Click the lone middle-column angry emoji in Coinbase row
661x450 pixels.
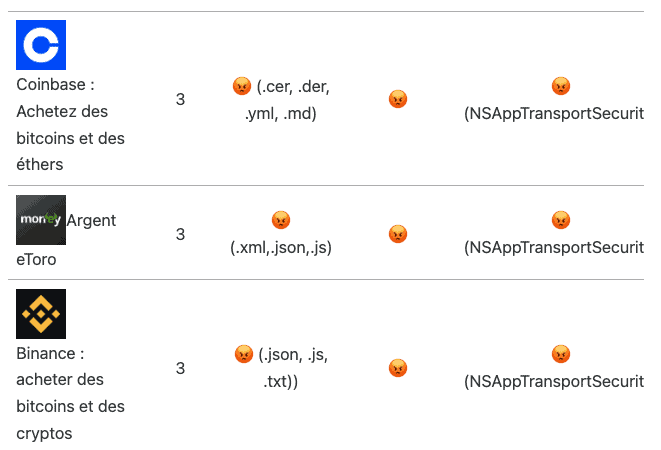398,100
